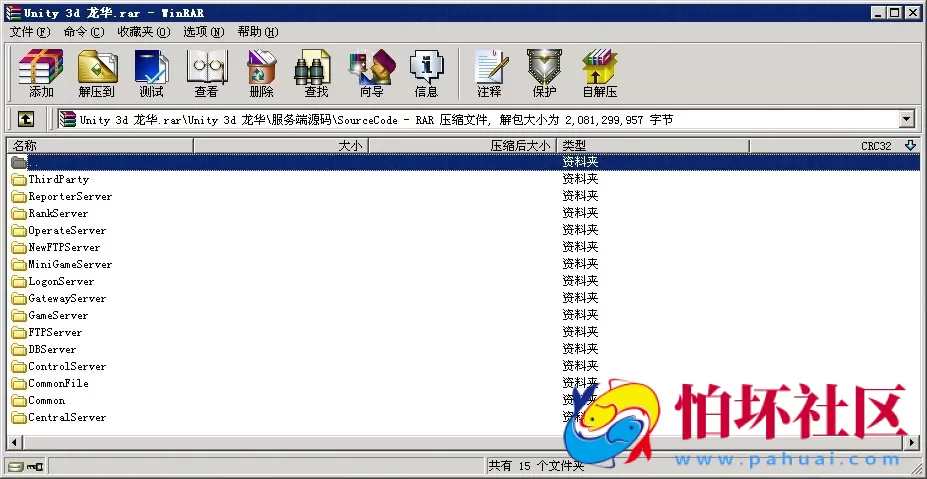The image size is (927, 479).
Task: Open the 命令(C) menu
Action: coord(84,32)
